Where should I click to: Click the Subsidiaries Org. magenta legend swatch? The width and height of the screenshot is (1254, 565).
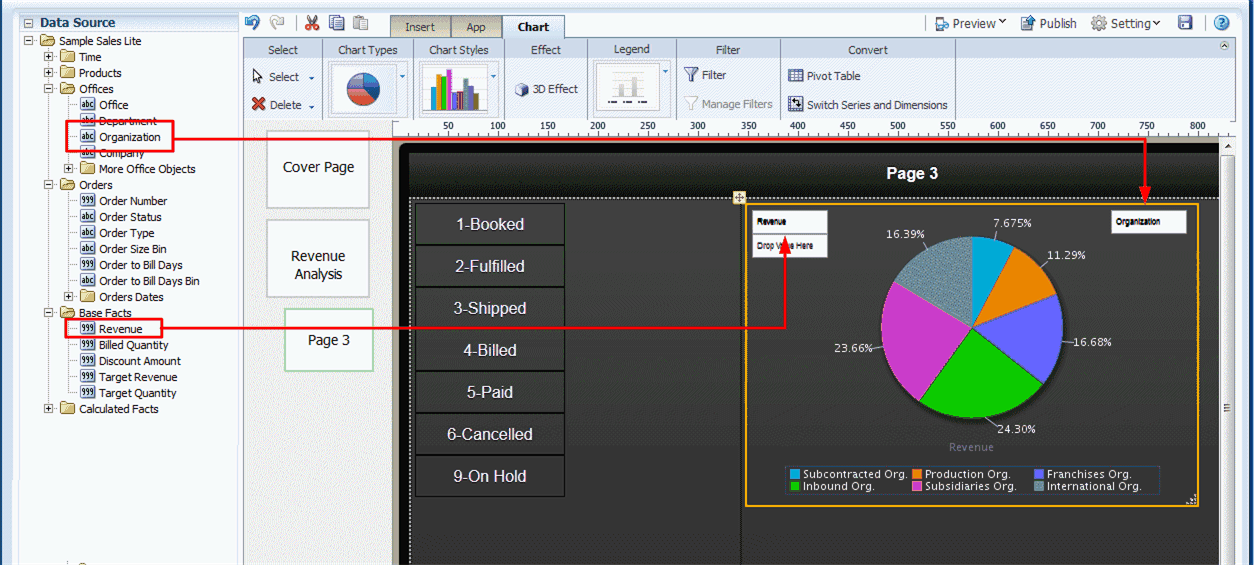point(917,486)
